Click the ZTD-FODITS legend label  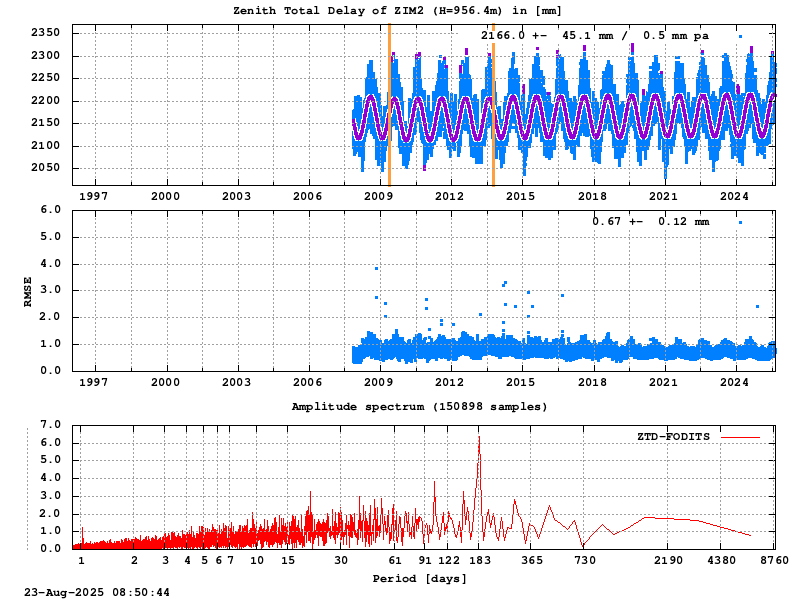tap(673, 437)
